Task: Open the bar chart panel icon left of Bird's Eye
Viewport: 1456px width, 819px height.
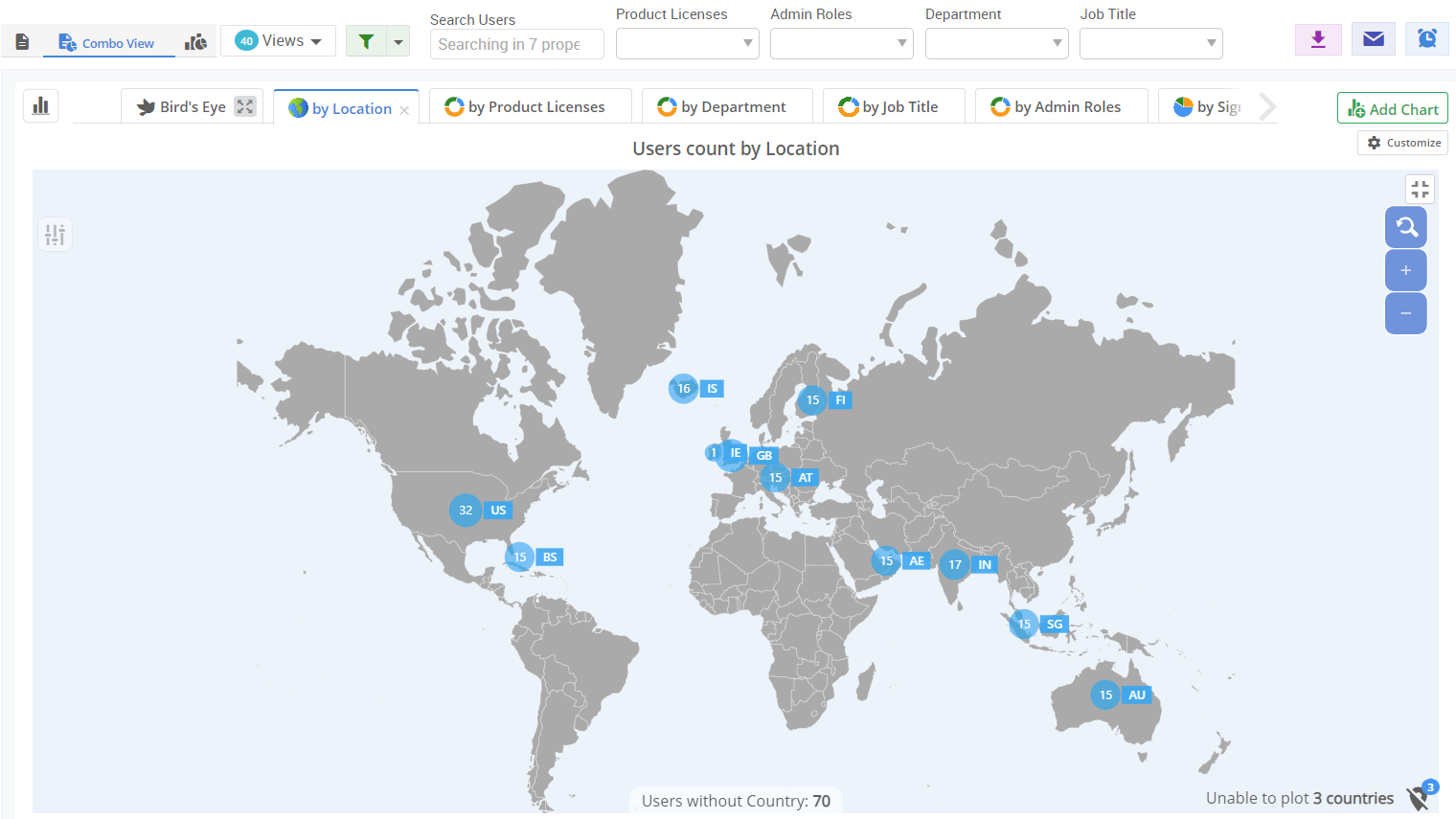Action: pos(39,105)
